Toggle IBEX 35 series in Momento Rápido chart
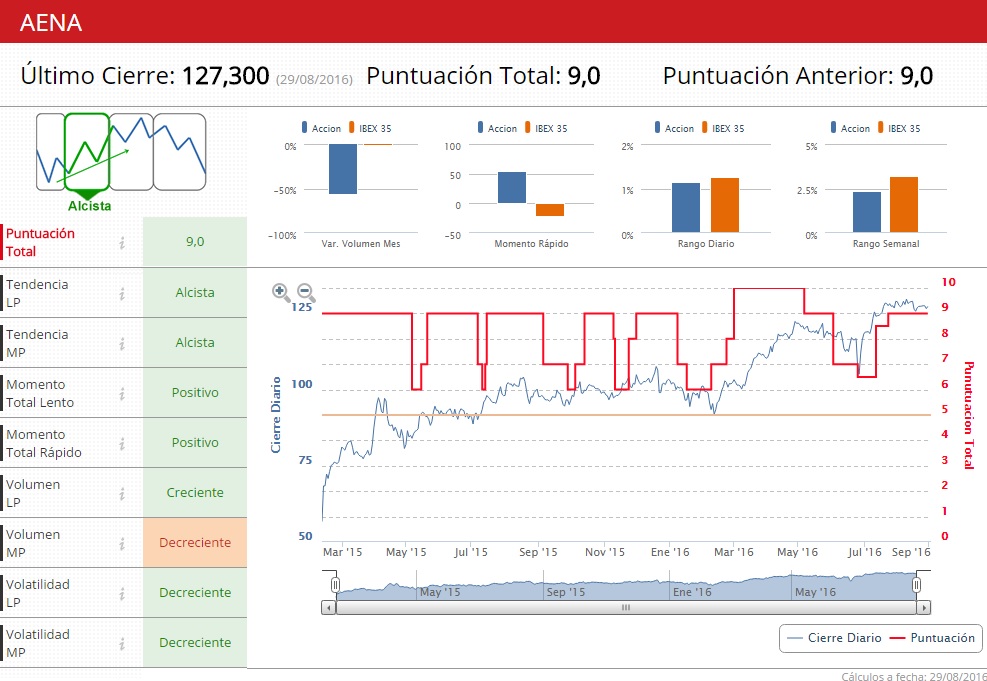The image size is (987, 681). (x=546, y=128)
